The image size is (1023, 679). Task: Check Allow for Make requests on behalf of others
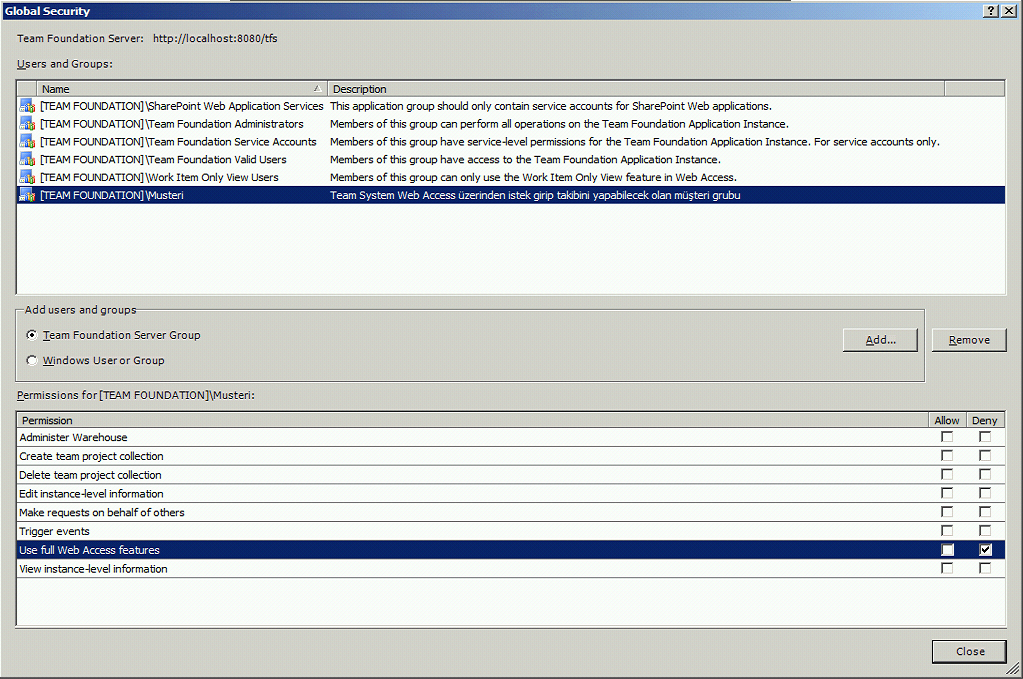(947, 512)
